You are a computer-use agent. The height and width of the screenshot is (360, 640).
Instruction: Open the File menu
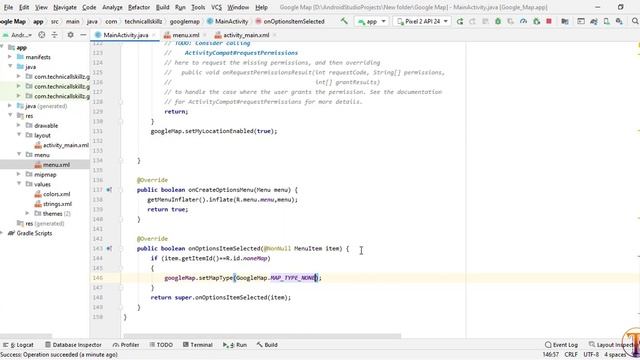[8, 7]
